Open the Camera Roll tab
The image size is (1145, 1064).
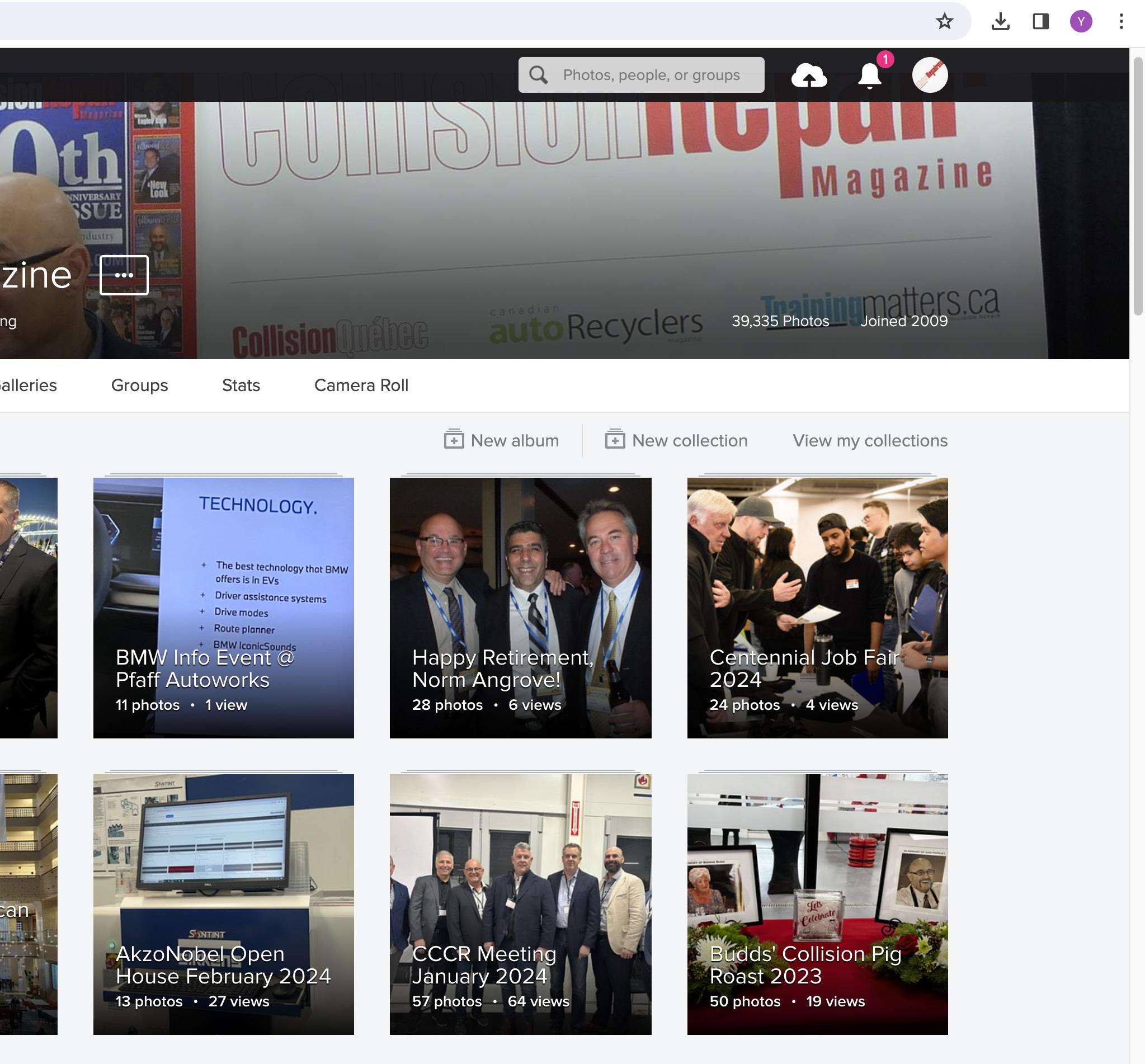click(361, 385)
